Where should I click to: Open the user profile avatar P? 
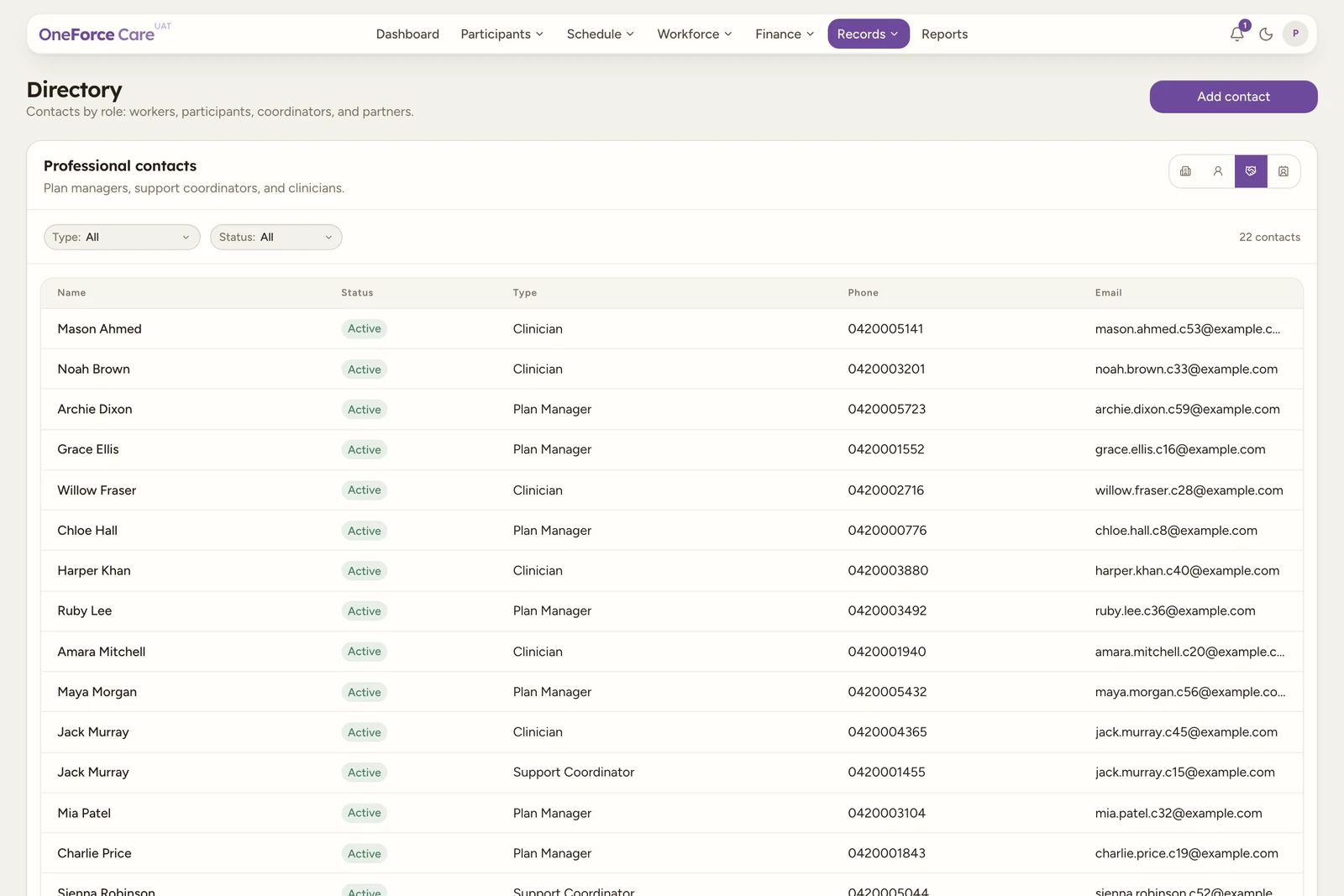pos(1295,34)
